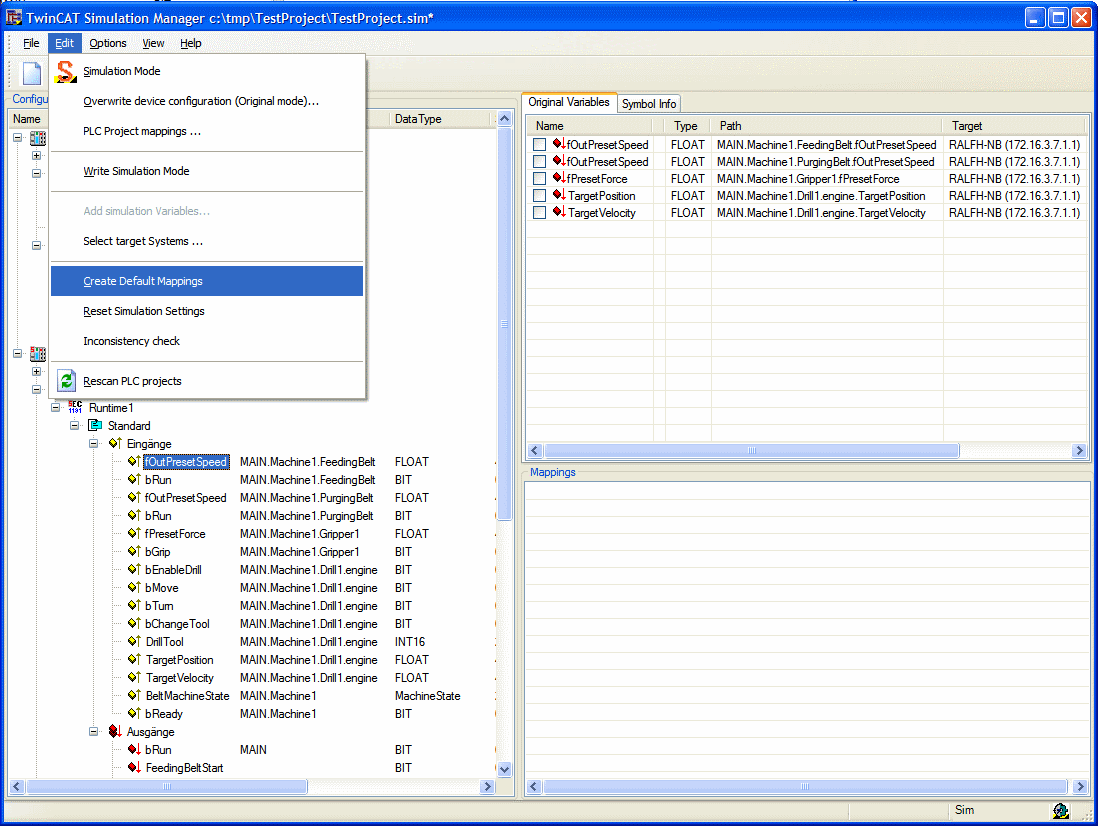Choose Create Default Mappings from Edit menu

point(207,281)
